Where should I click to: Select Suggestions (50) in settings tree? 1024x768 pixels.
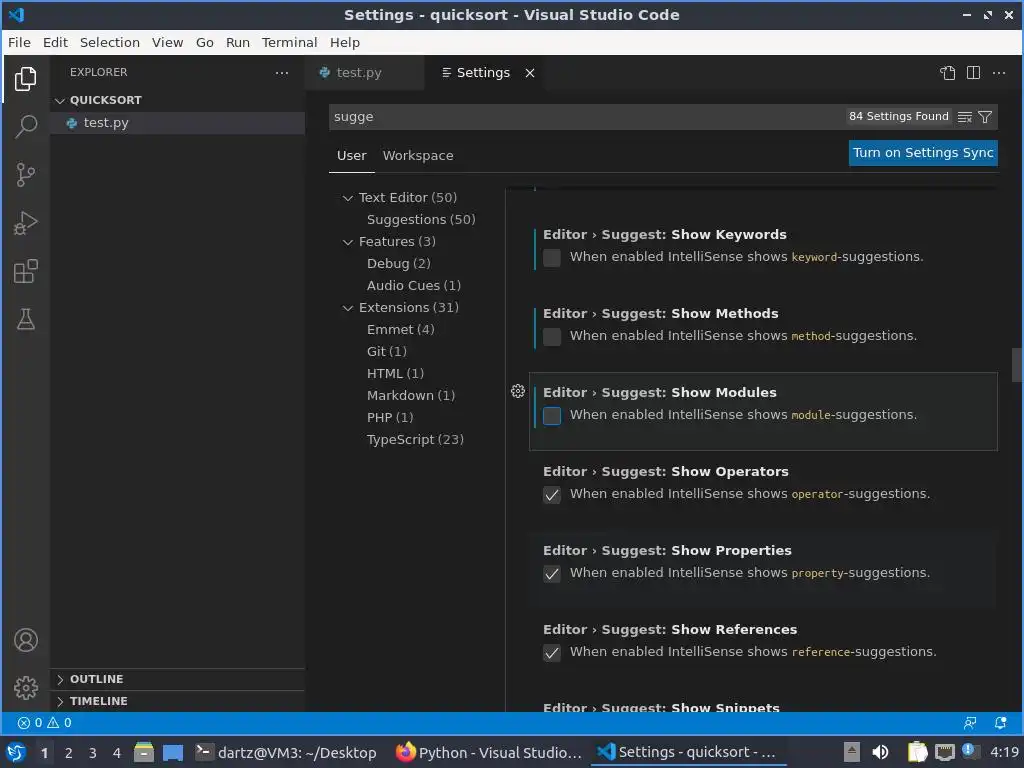point(421,219)
